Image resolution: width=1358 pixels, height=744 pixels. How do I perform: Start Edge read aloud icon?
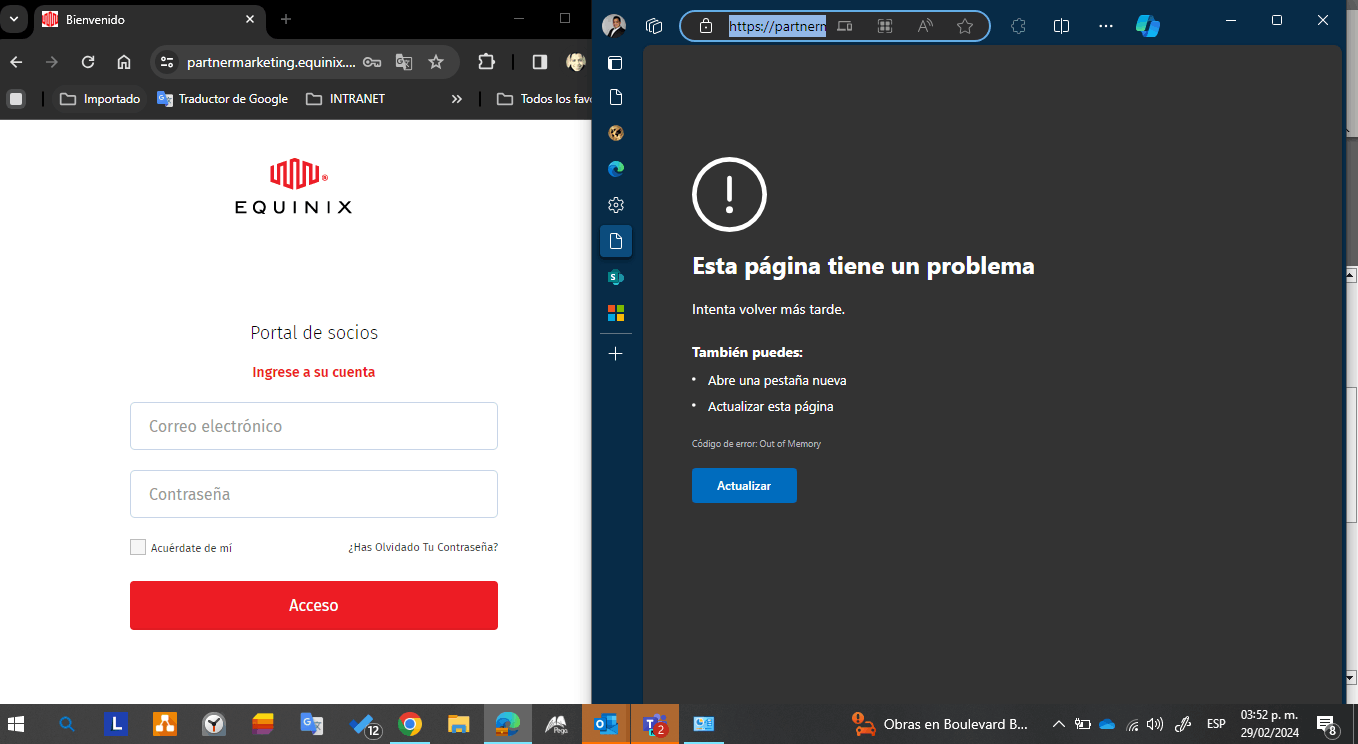[925, 26]
